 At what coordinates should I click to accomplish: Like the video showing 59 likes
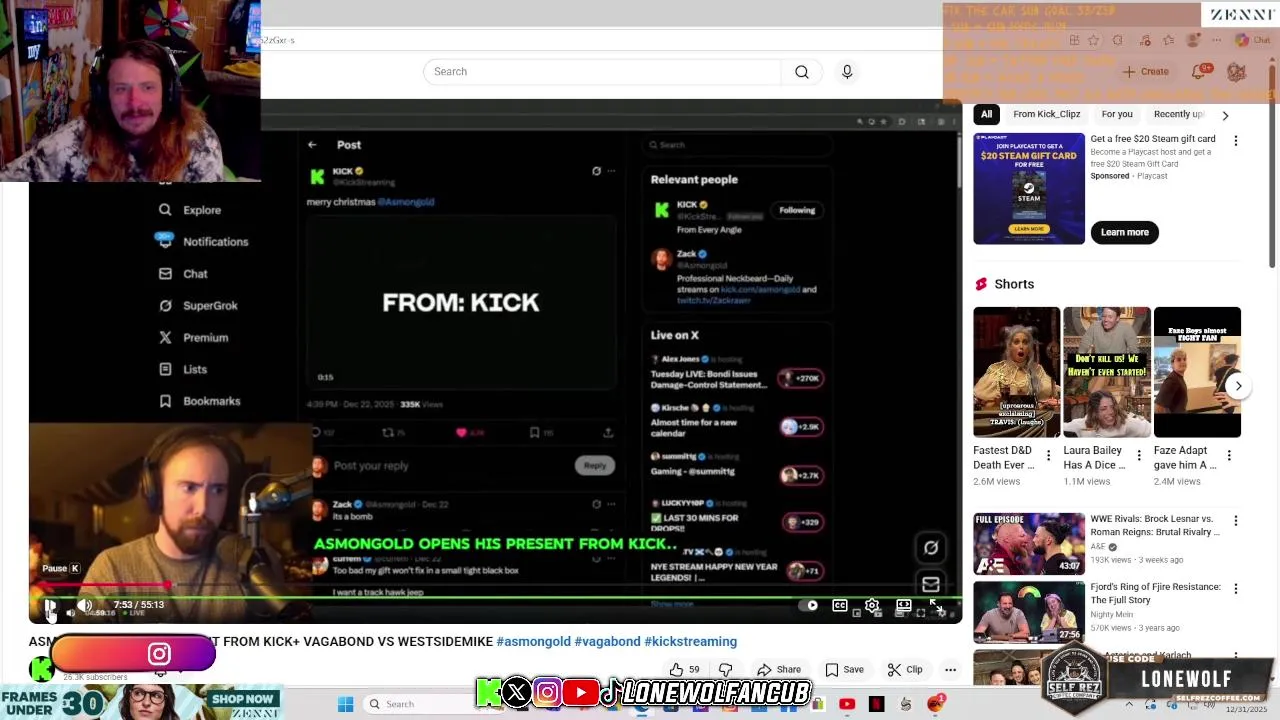click(685, 670)
